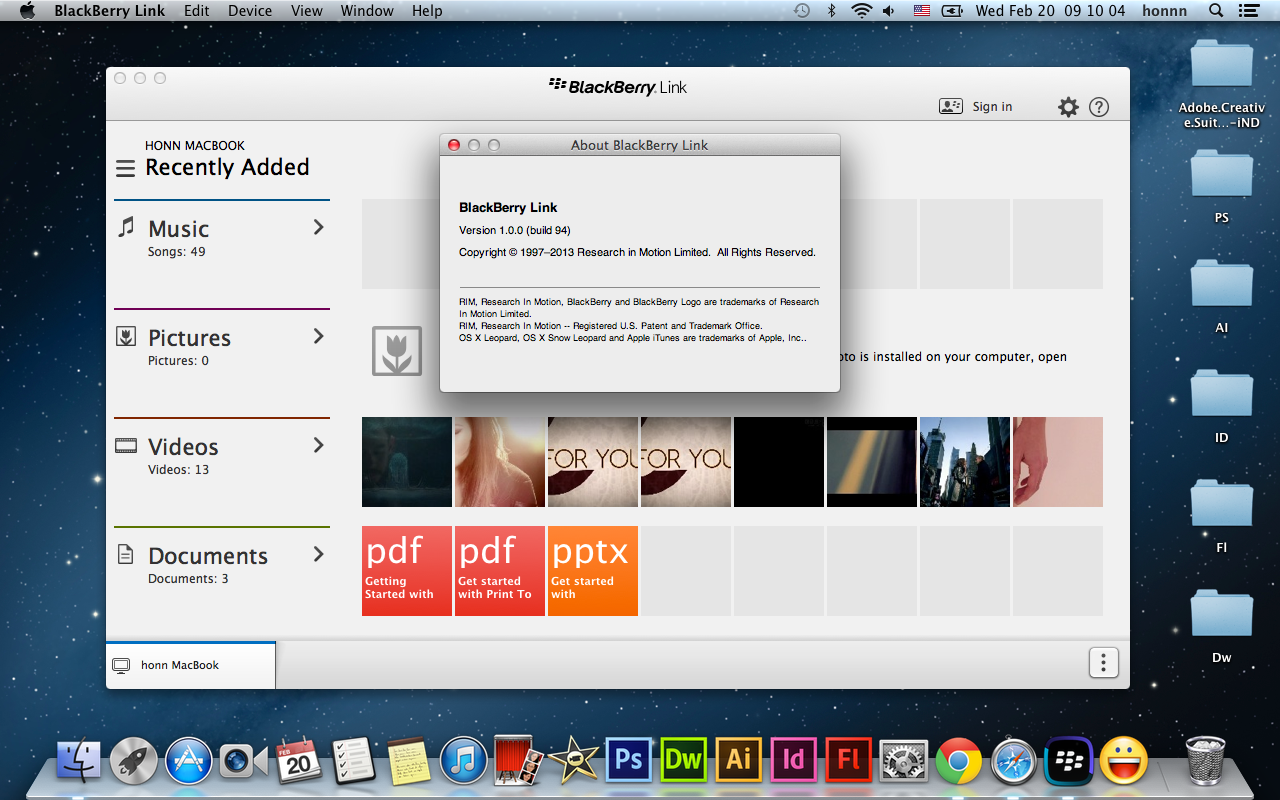Screen dimensions: 1280x800
Task: Launch InDesign from the Dock
Action: (794, 760)
